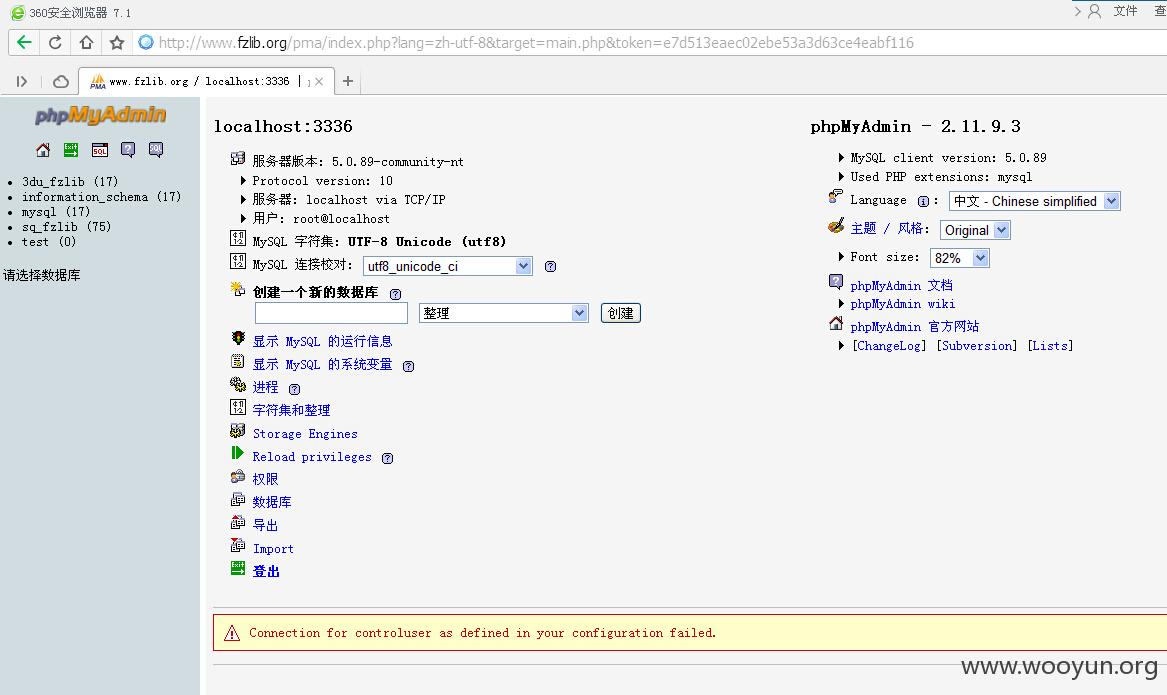Image resolution: width=1167 pixels, height=695 pixels.
Task: Open the phpMyAdmin documentation link
Action: tap(901, 286)
